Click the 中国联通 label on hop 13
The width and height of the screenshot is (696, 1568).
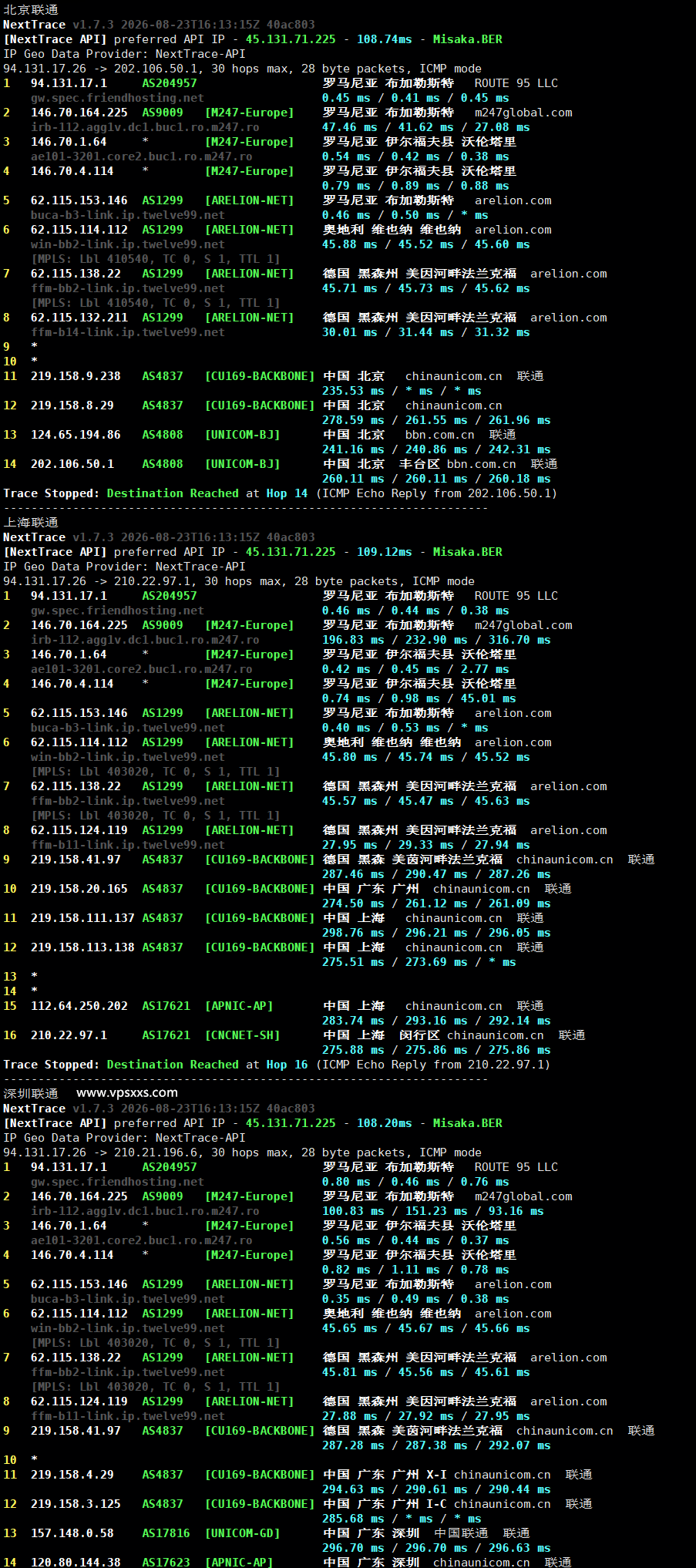click(461, 1533)
